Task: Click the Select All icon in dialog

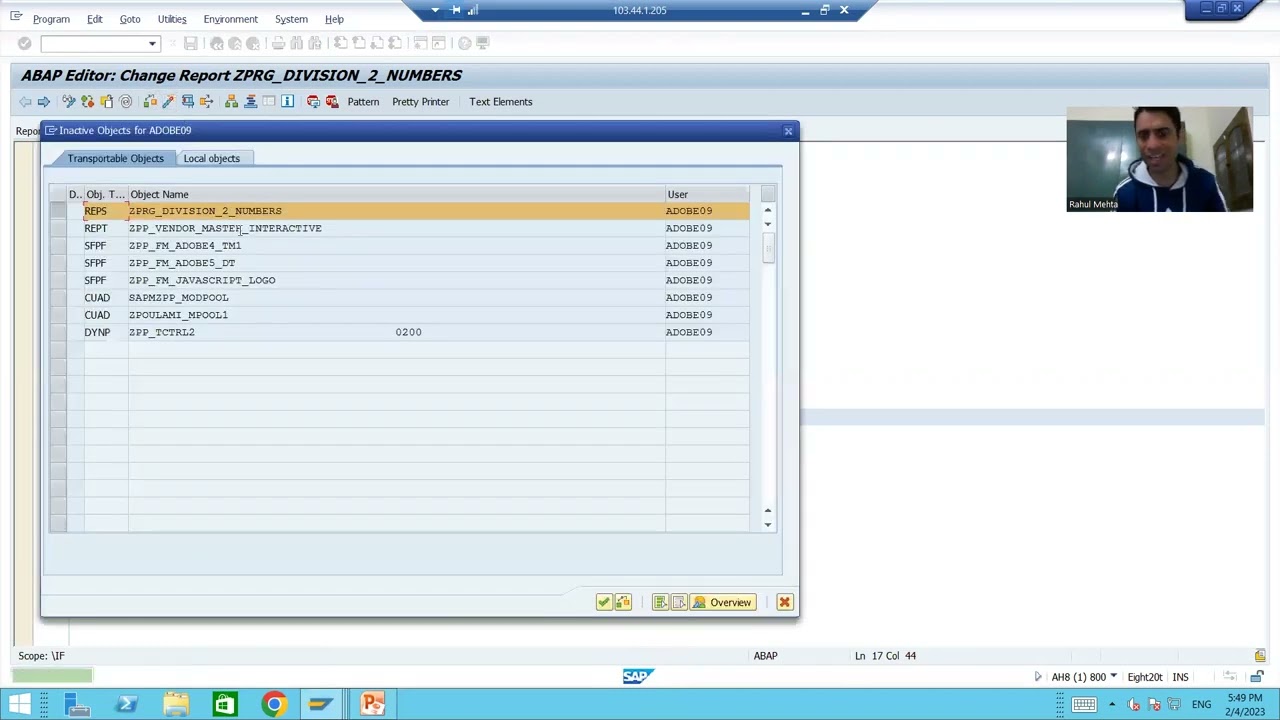Action: 660,602
